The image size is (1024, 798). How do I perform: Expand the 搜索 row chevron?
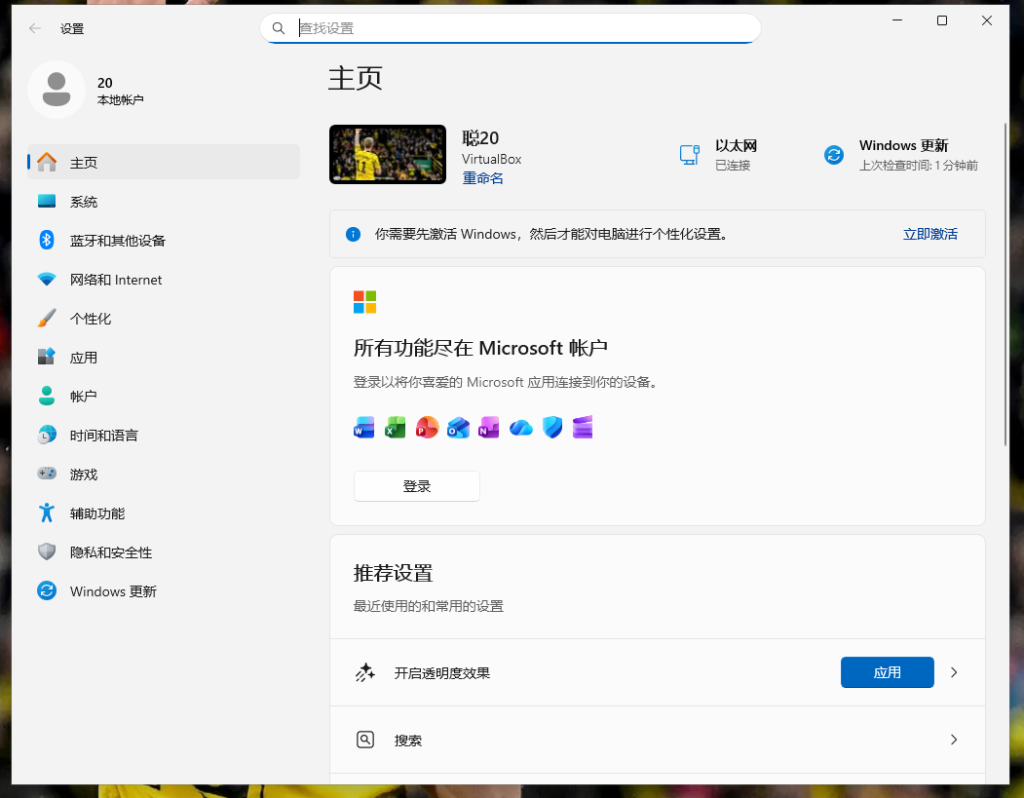954,739
